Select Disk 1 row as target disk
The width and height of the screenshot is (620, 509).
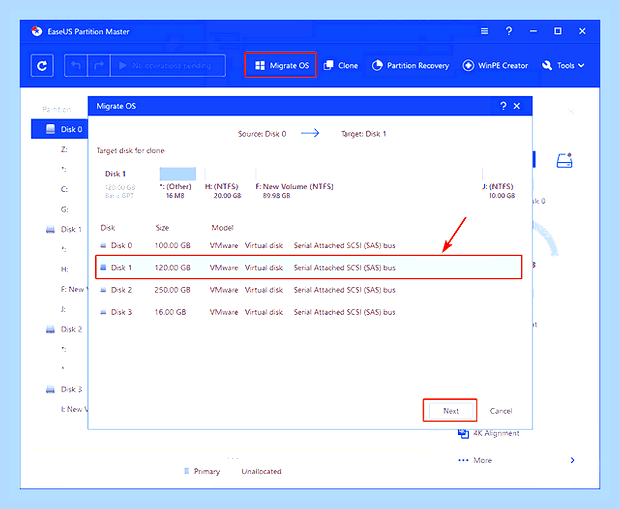pyautogui.click(x=309, y=267)
